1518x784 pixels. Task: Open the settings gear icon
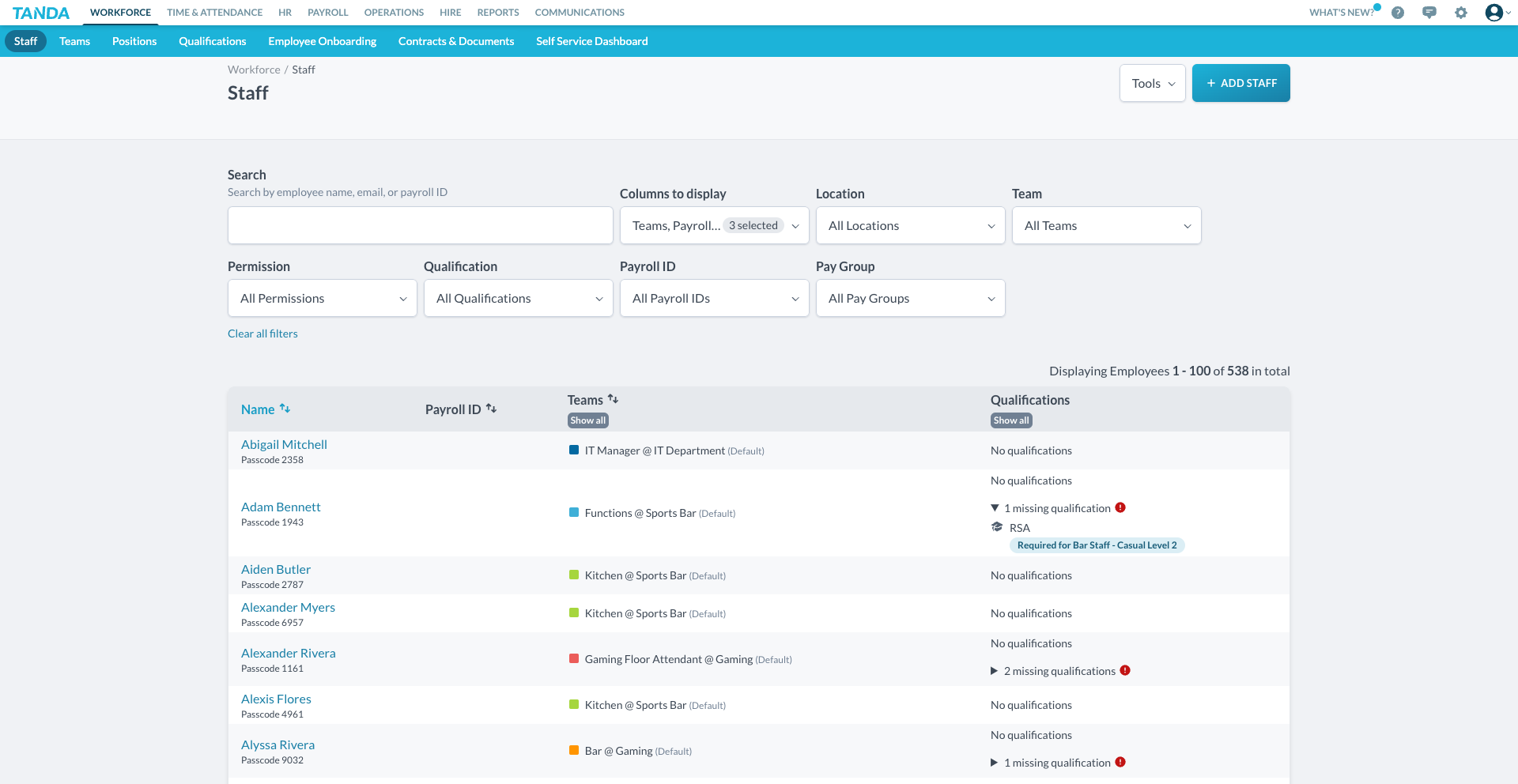[x=1461, y=13]
